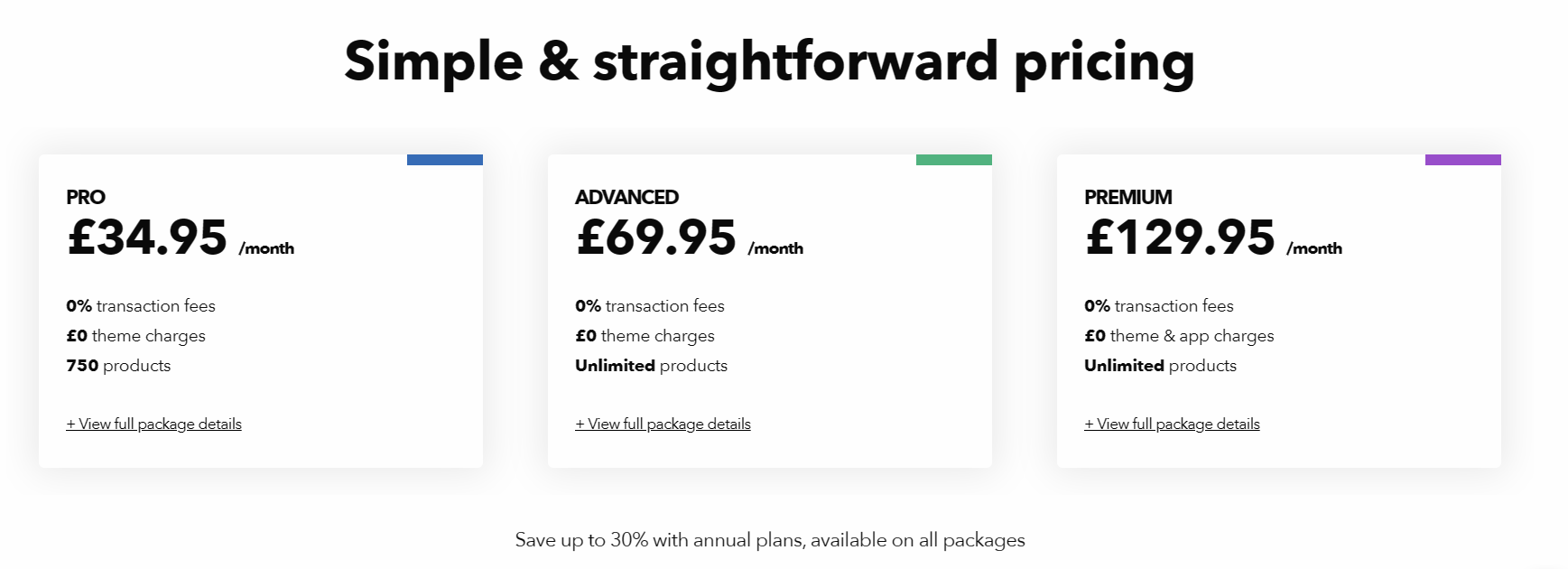This screenshot has width=1568, height=569.
Task: Click £0 theme charges in Advanced card
Action: tap(645, 336)
